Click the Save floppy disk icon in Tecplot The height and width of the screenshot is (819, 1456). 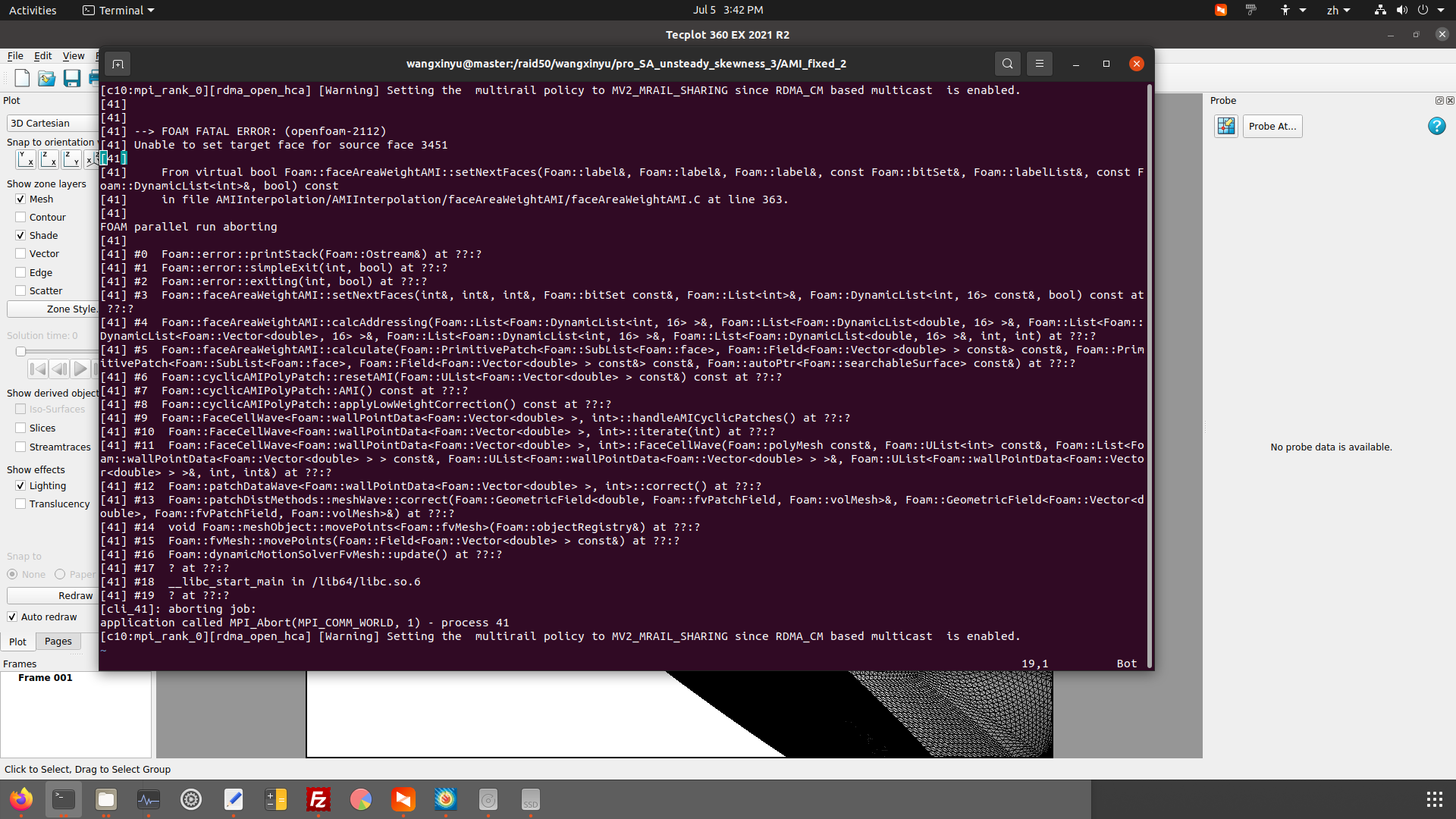pyautogui.click(x=72, y=78)
